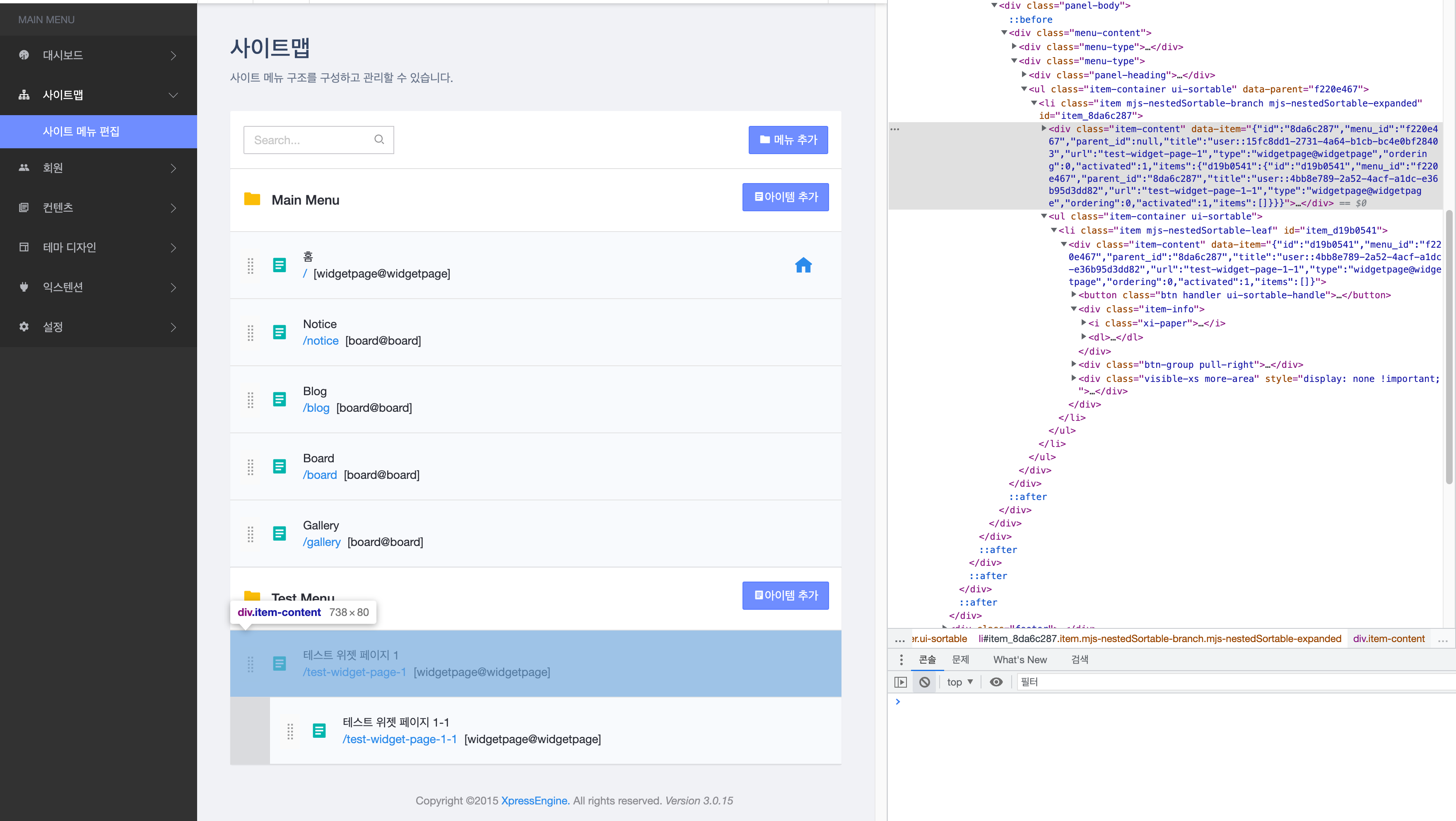Click the 메뉴 추가 button

click(788, 140)
